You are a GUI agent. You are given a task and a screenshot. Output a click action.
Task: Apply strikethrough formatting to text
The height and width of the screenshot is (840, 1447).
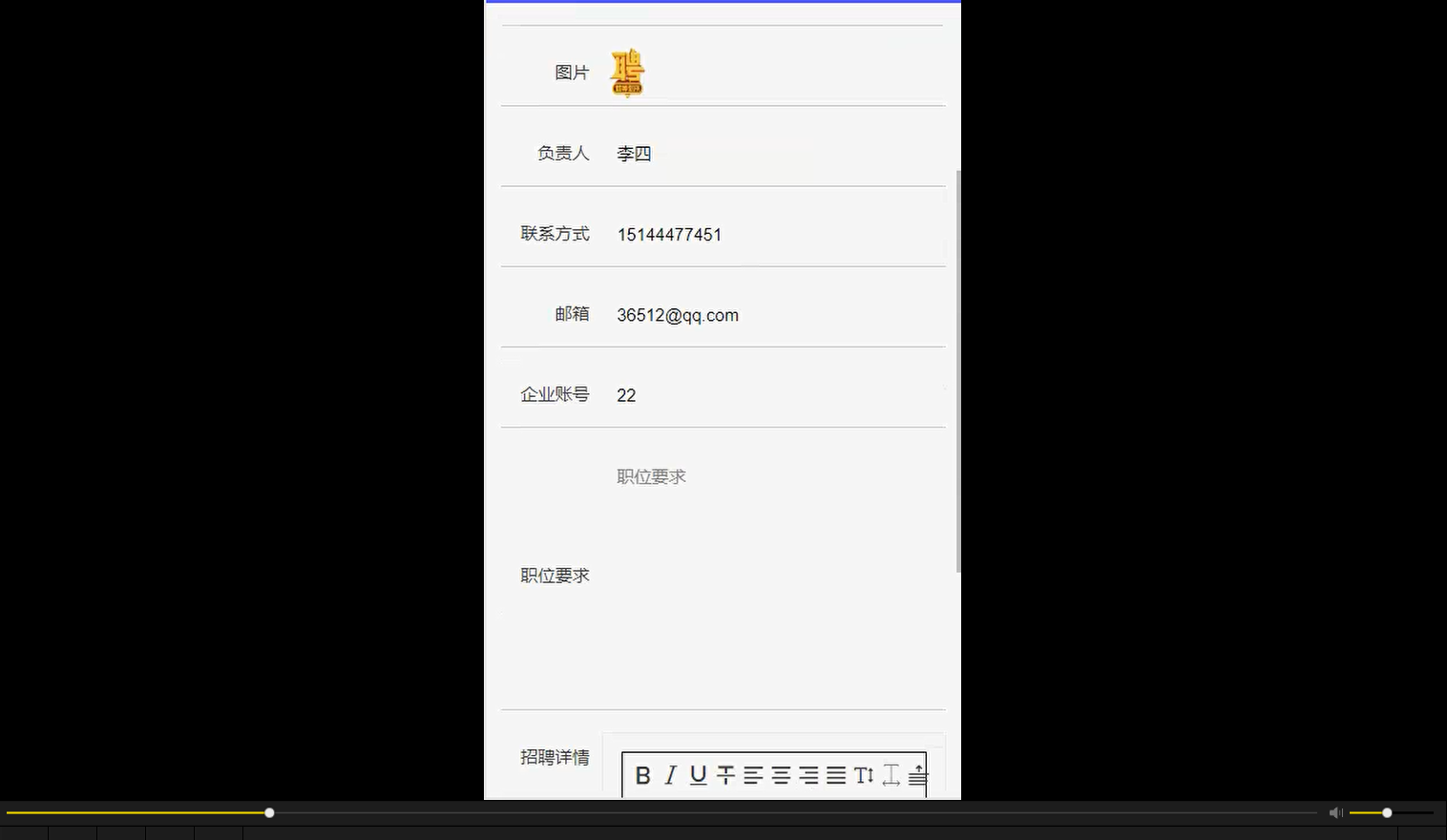[x=726, y=775]
